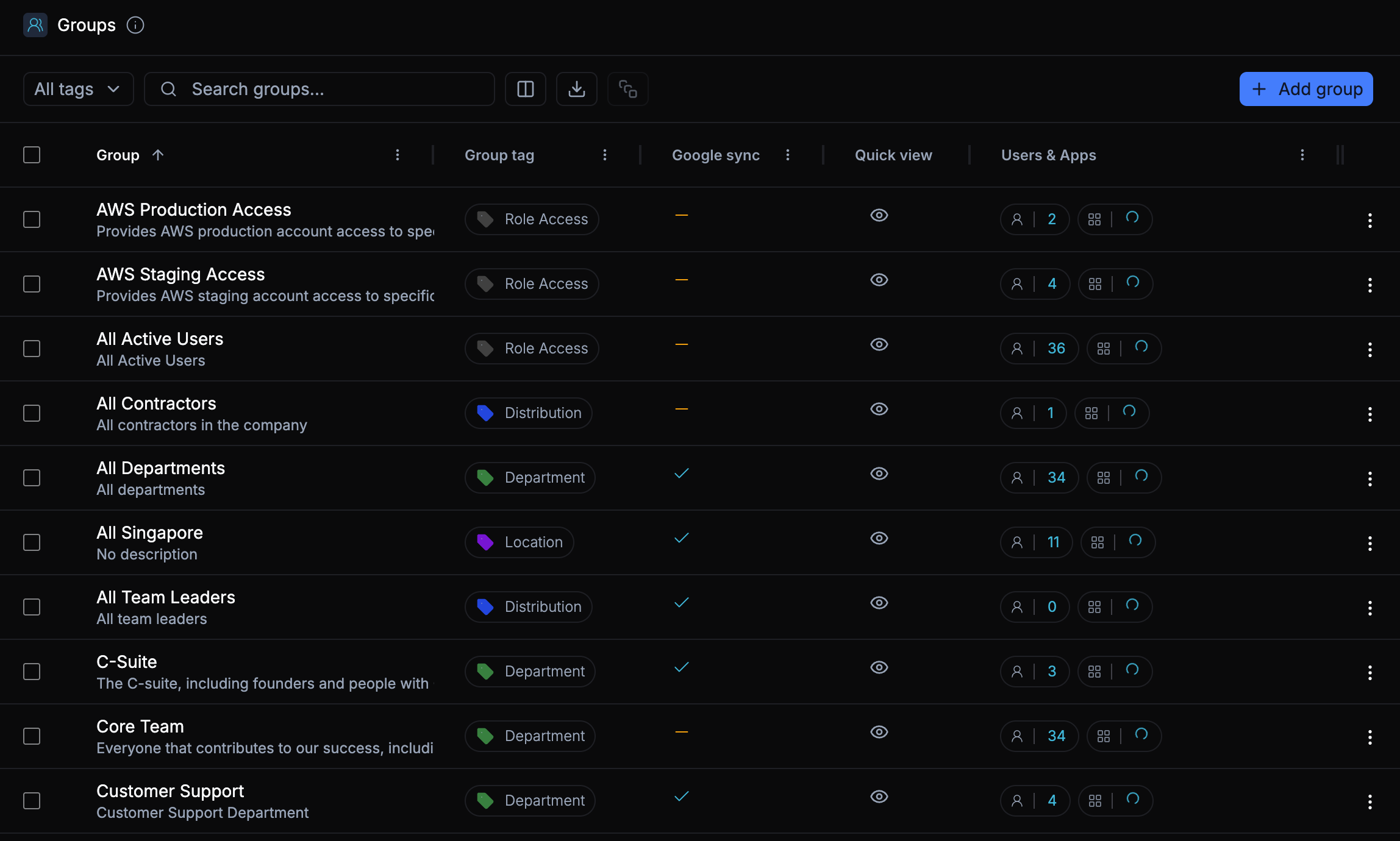This screenshot has height=841, width=1400.
Task: Expand the All tags dropdown
Action: (78, 89)
